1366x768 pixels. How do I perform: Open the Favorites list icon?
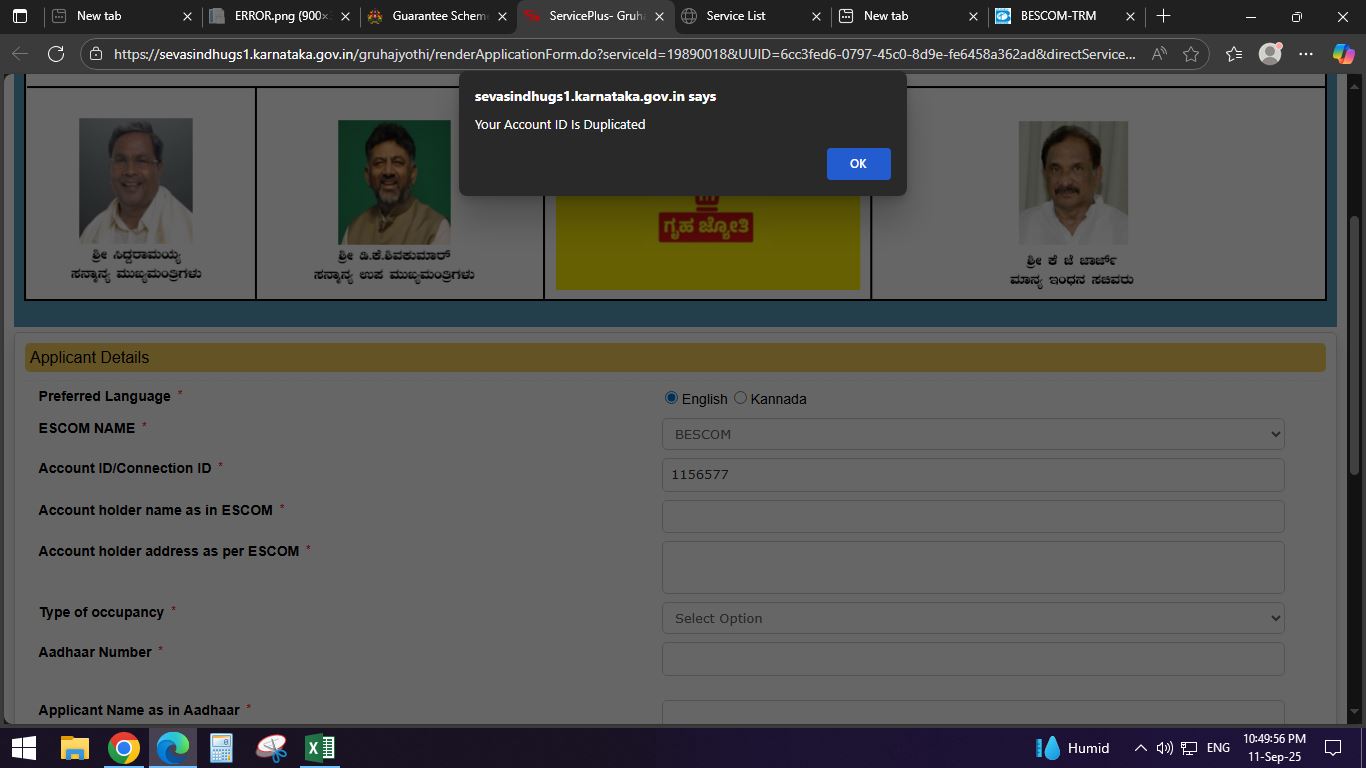[x=1234, y=54]
